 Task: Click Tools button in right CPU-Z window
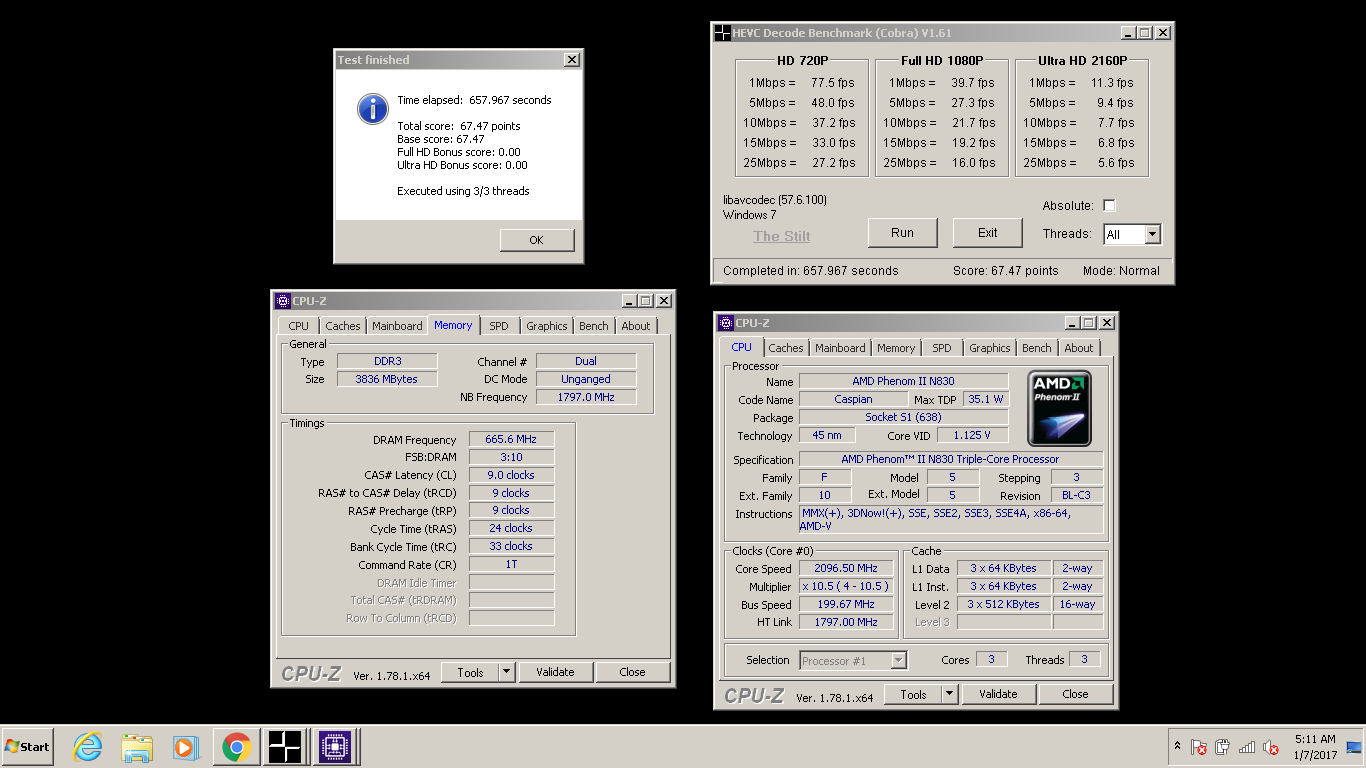click(x=912, y=695)
